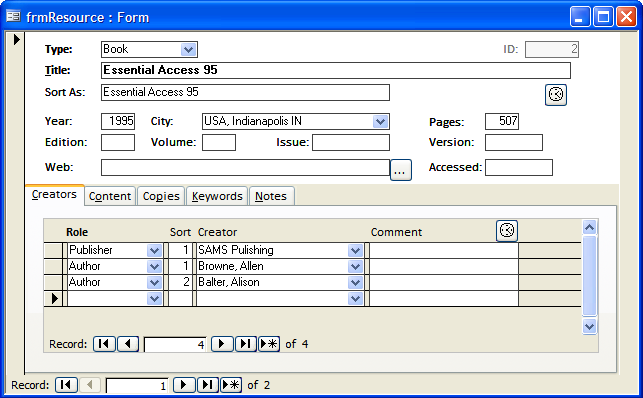Open the Type dropdown showing Book
Viewport: 643px width, 398px height.
[188, 50]
